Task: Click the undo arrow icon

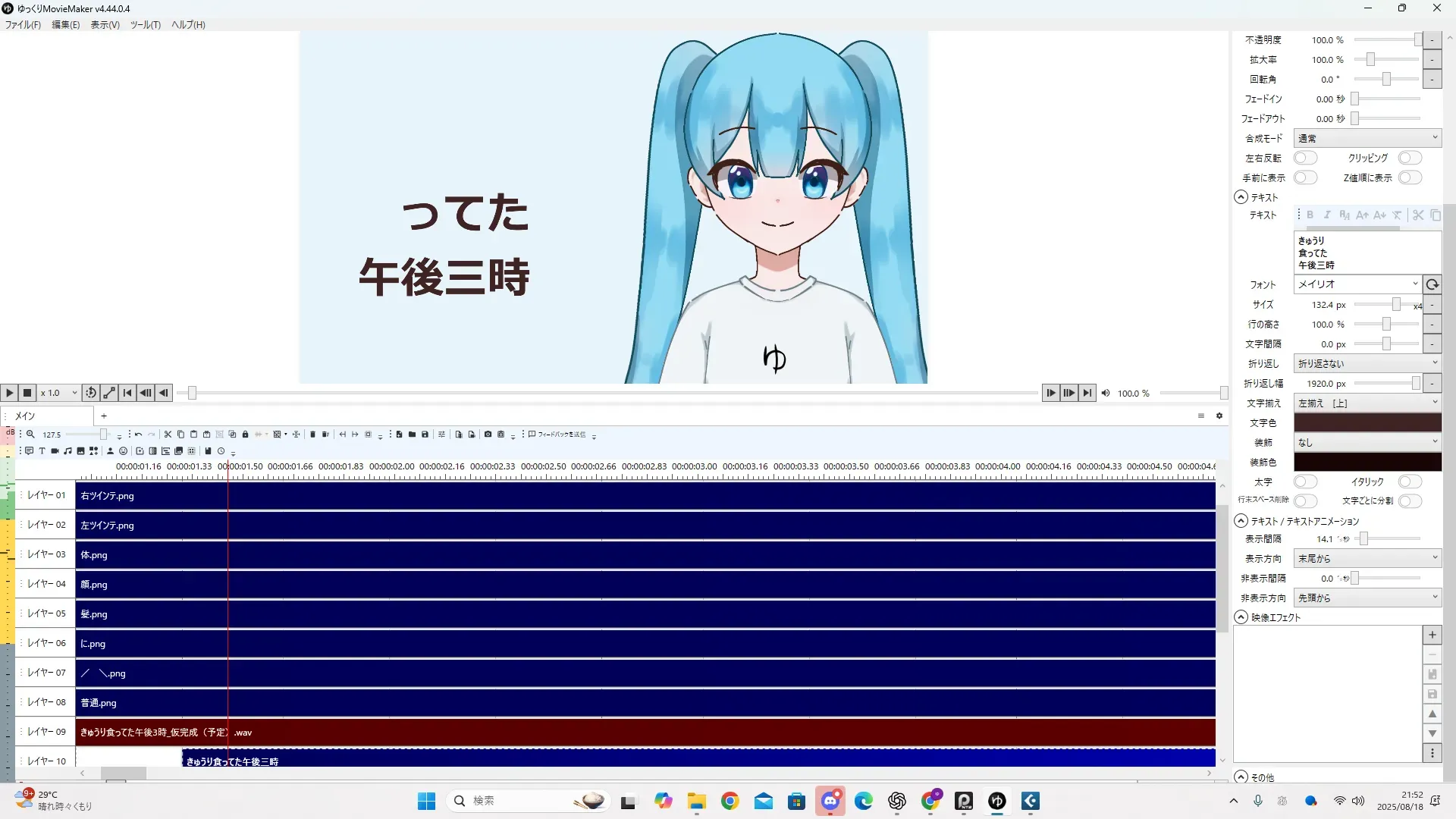Action: [x=138, y=435]
